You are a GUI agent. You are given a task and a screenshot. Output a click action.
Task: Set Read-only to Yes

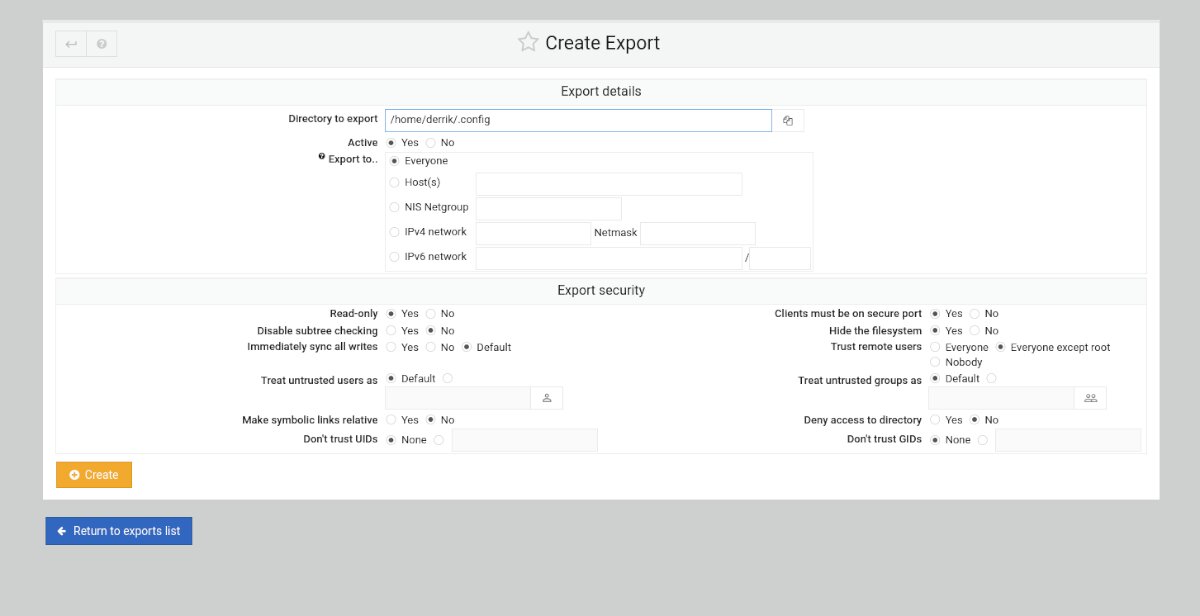click(391, 314)
